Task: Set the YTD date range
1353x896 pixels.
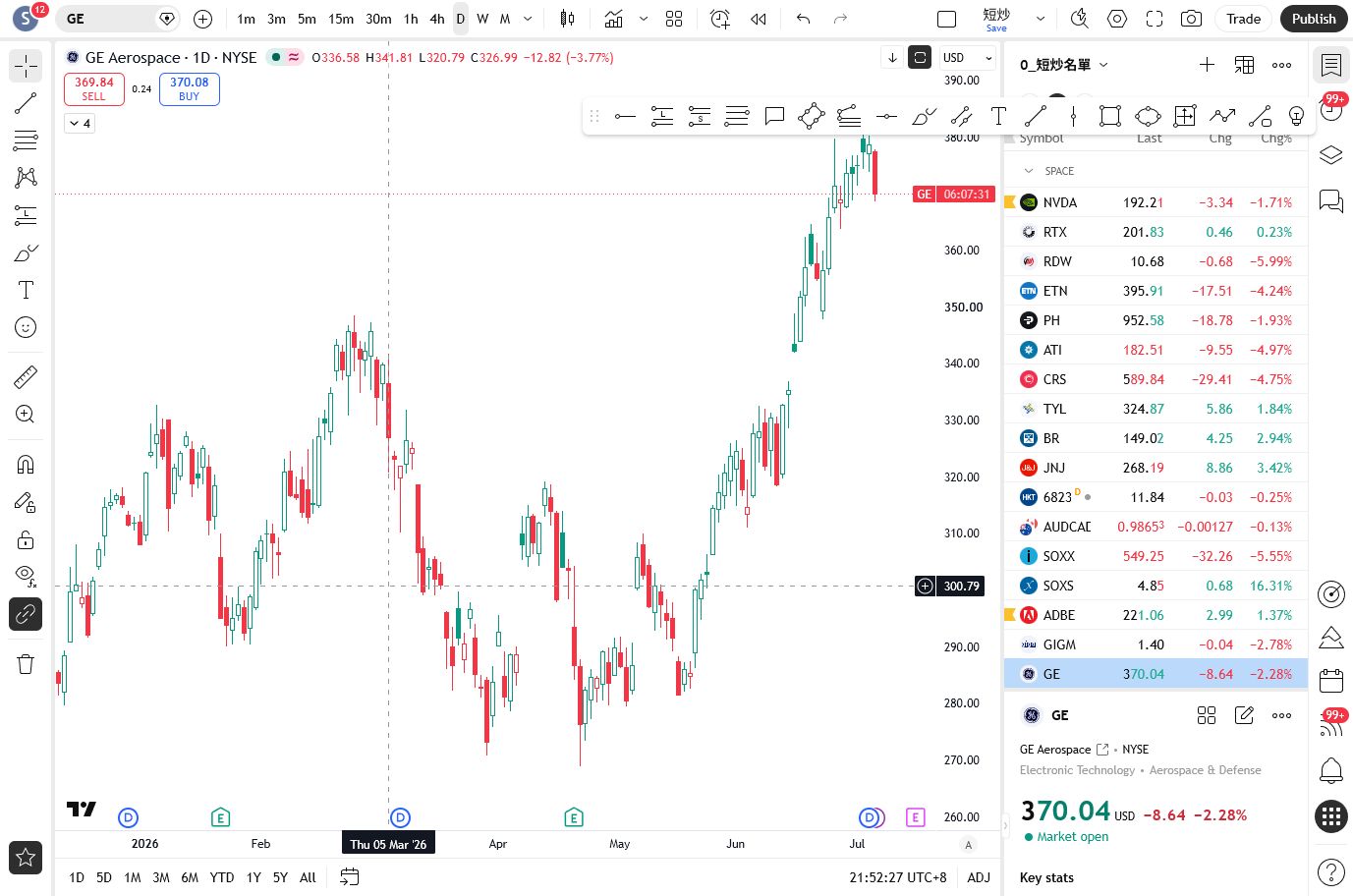Action: coord(222,877)
